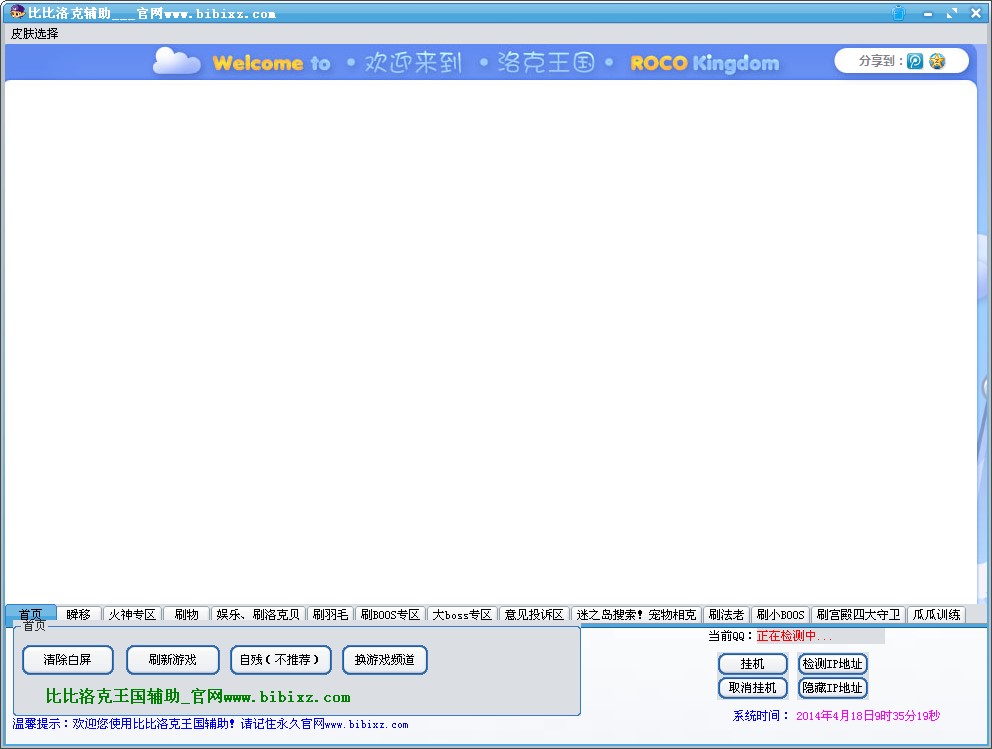
Task: Click the 隐藏IP地址 button
Action: pyautogui.click(x=832, y=688)
